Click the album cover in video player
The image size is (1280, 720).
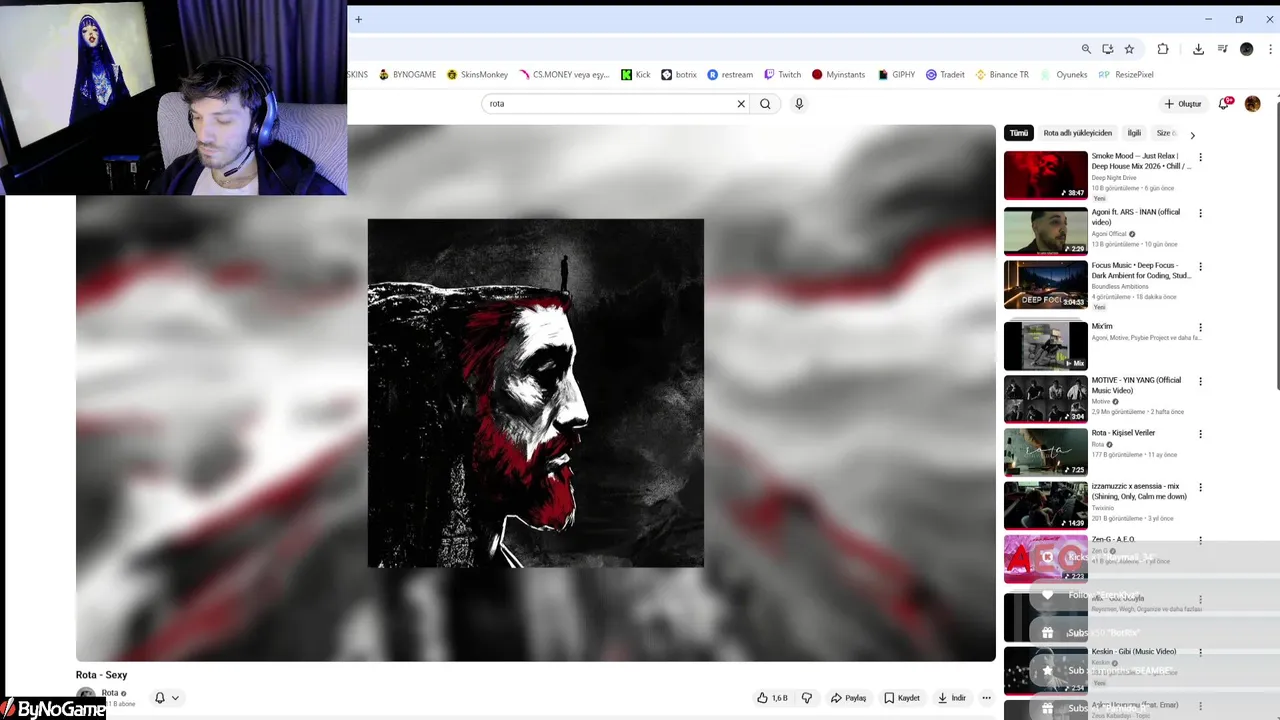tap(535, 393)
